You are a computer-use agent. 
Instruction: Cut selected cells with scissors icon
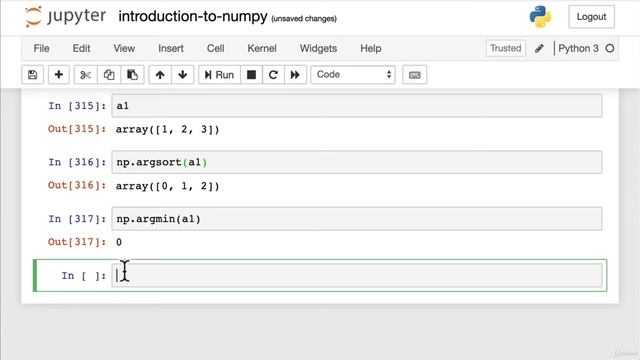pos(85,75)
